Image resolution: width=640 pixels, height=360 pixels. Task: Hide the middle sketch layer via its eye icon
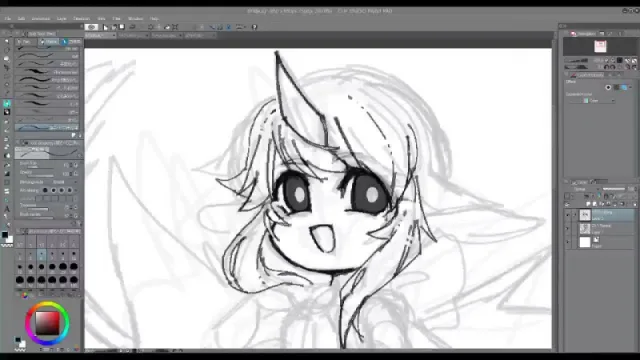pyautogui.click(x=567, y=229)
